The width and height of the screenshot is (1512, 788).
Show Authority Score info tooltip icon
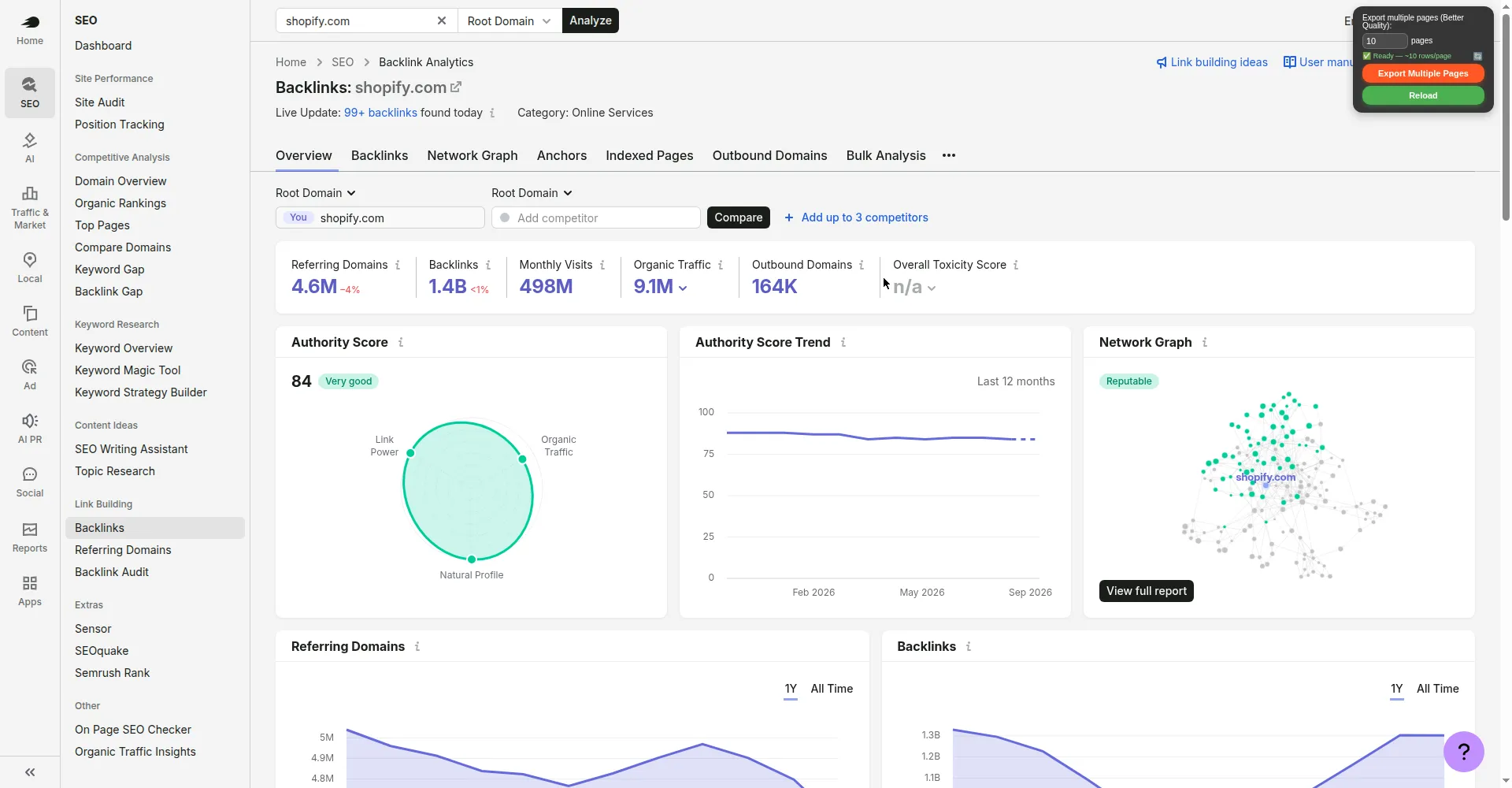click(401, 342)
